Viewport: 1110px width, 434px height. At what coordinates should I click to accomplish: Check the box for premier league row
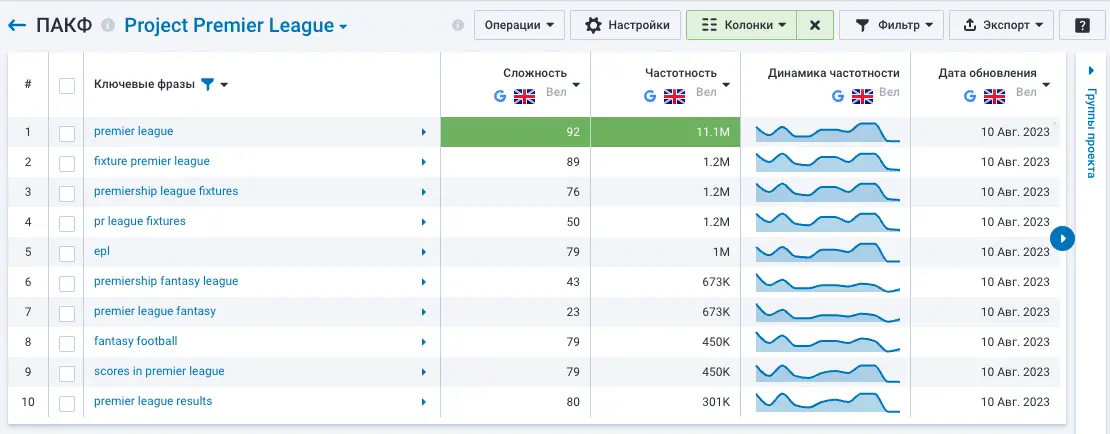pyautogui.click(x=67, y=132)
